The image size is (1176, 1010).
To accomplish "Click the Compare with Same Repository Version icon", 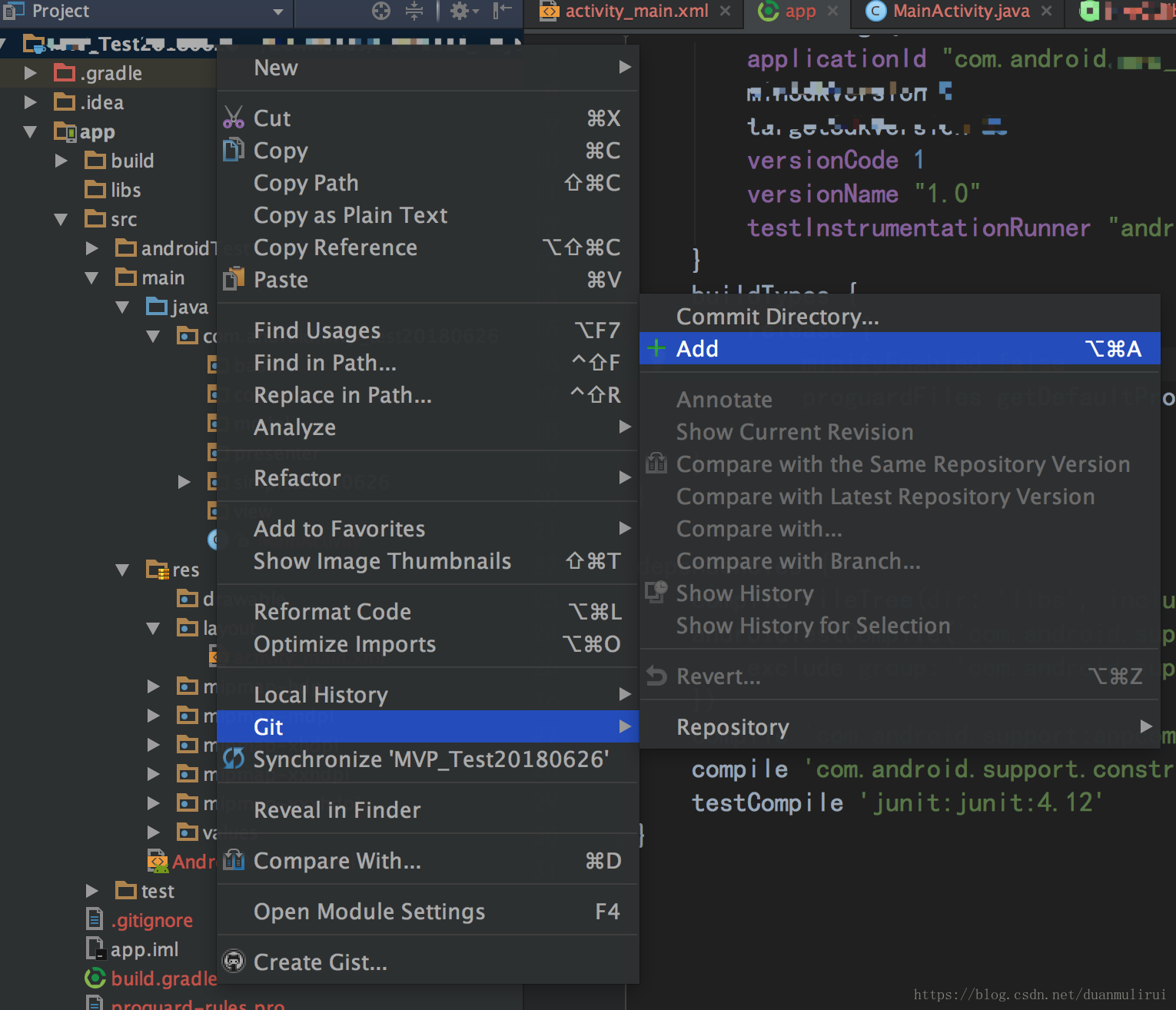I will click(656, 463).
